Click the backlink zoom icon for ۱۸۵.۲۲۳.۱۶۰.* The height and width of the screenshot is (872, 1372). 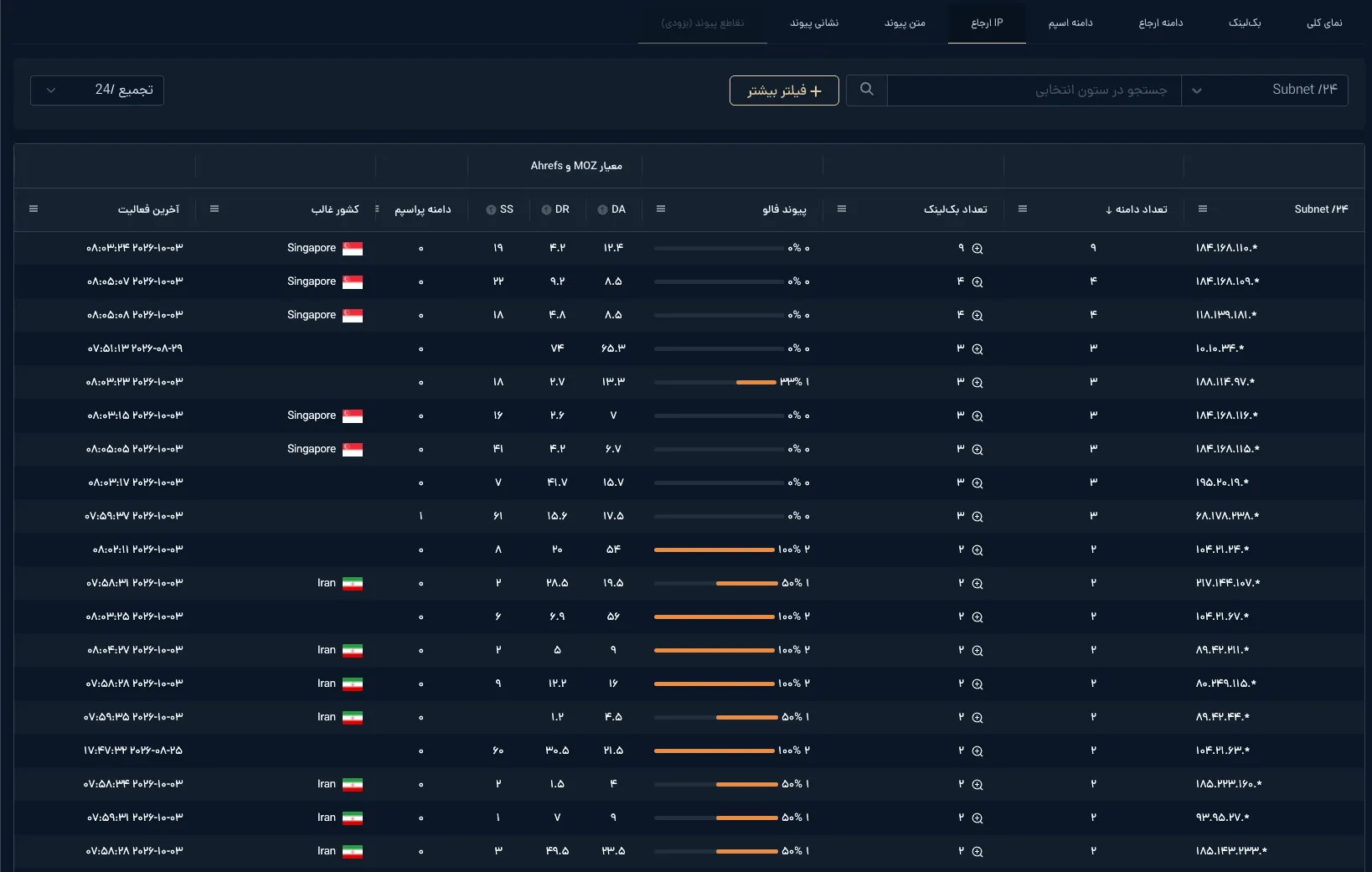tap(977, 785)
